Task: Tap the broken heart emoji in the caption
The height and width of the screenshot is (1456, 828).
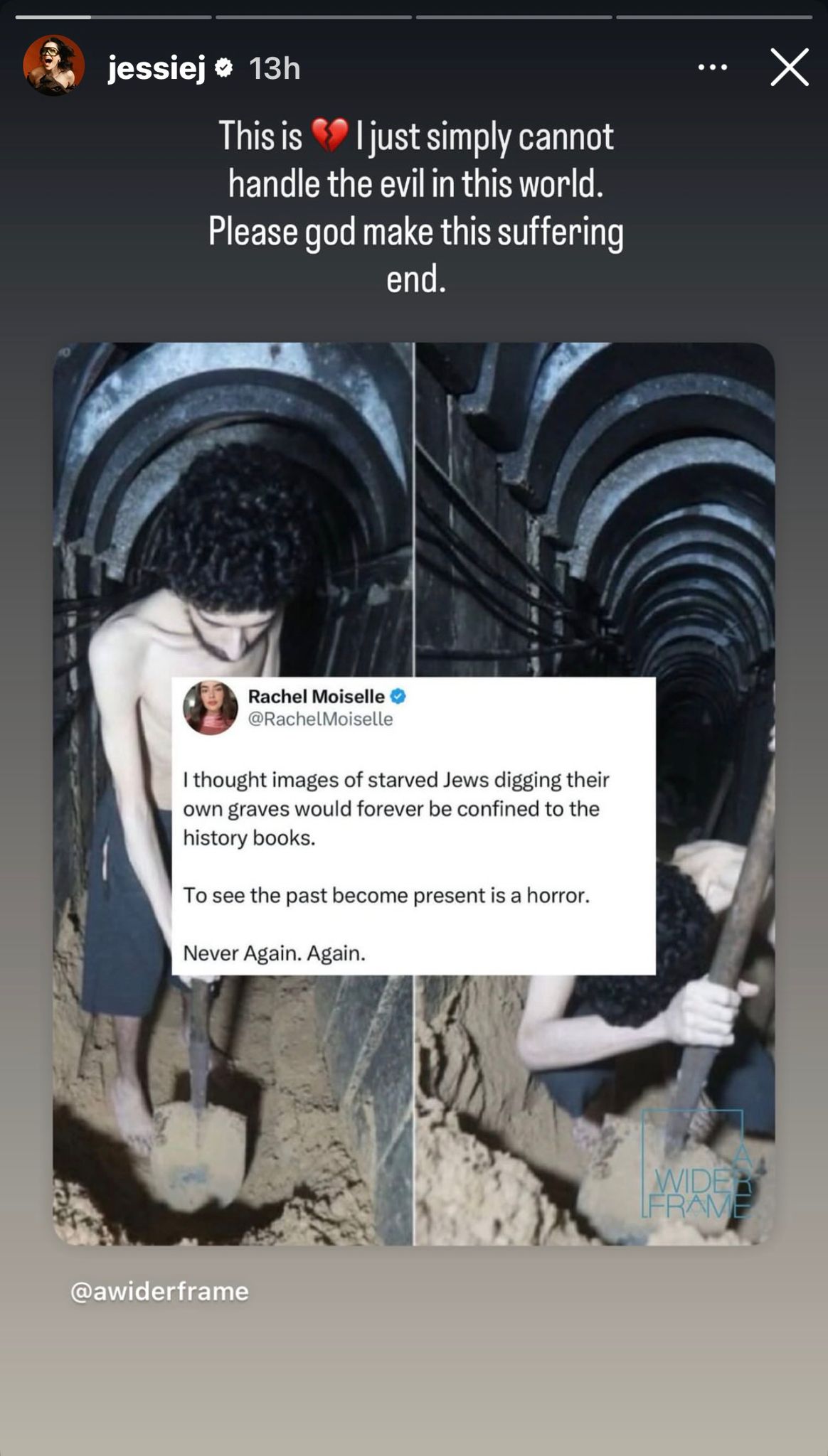Action: [329, 135]
